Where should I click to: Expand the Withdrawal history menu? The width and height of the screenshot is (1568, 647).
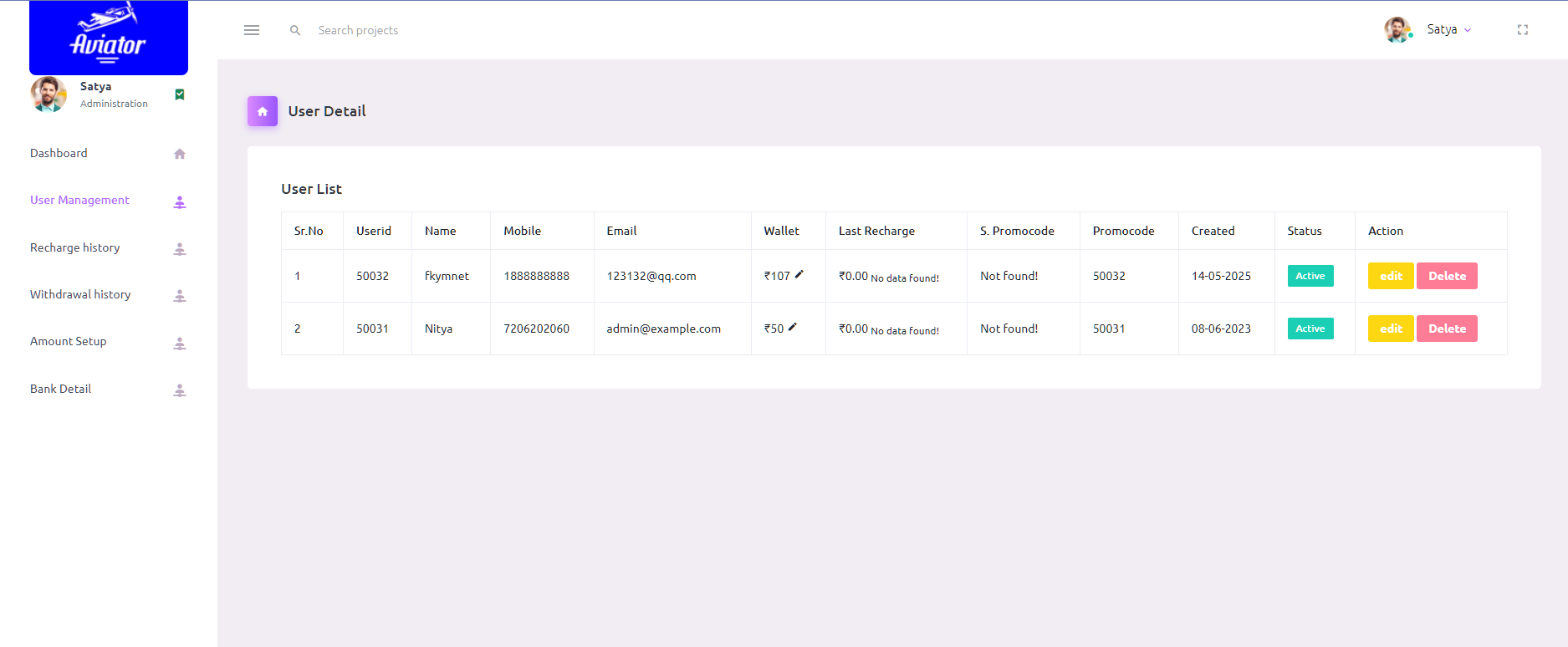(80, 294)
